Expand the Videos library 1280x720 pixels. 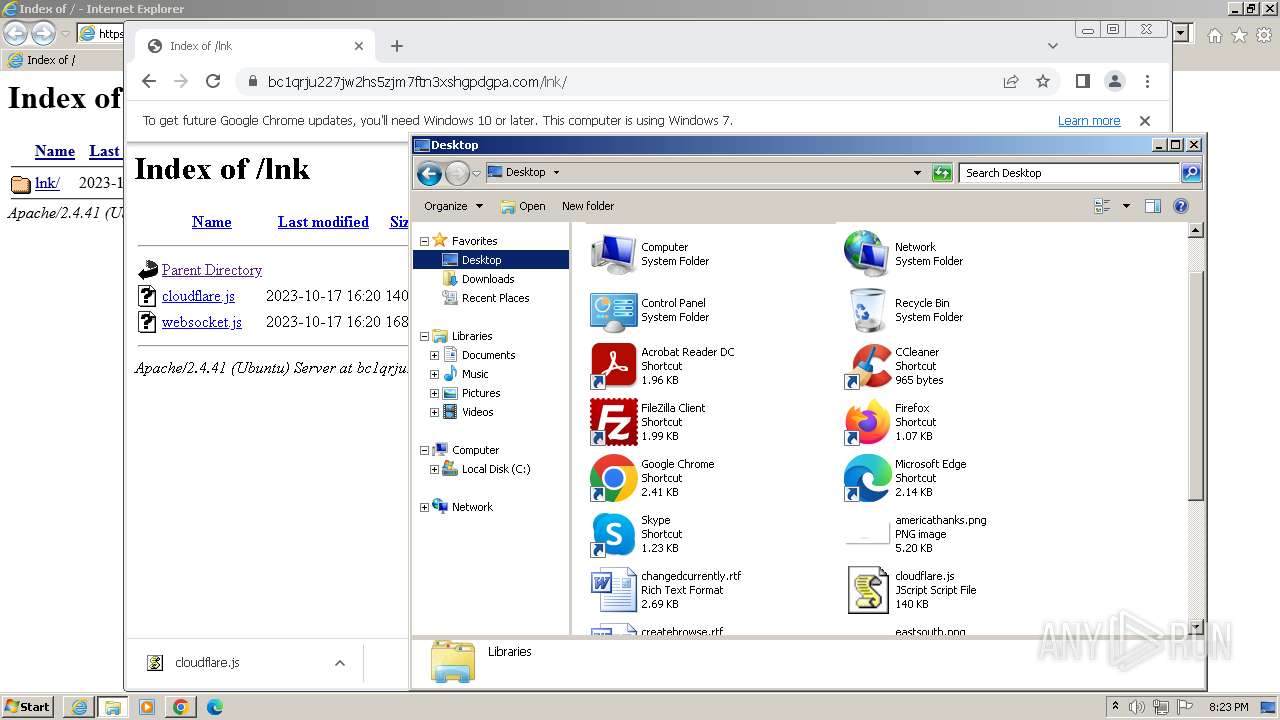[434, 412]
